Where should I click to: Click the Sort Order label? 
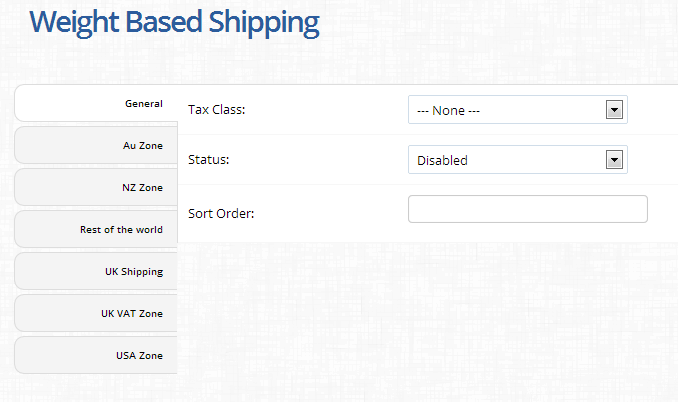(221, 214)
